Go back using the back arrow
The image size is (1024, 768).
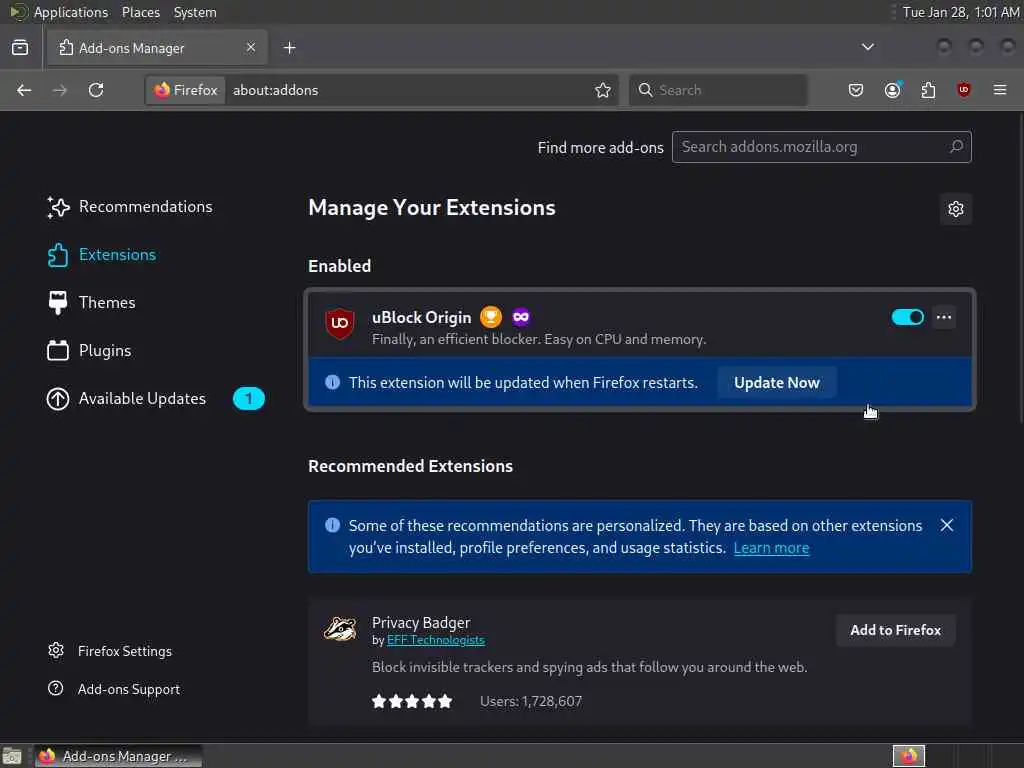24,90
